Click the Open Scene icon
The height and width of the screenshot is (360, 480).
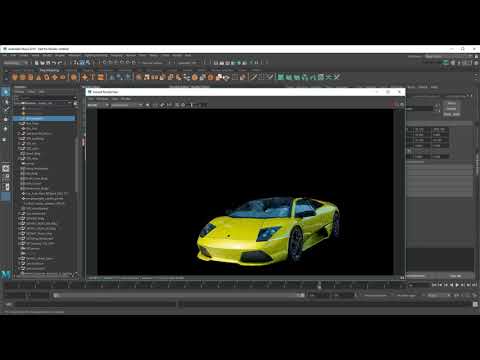(42, 63)
